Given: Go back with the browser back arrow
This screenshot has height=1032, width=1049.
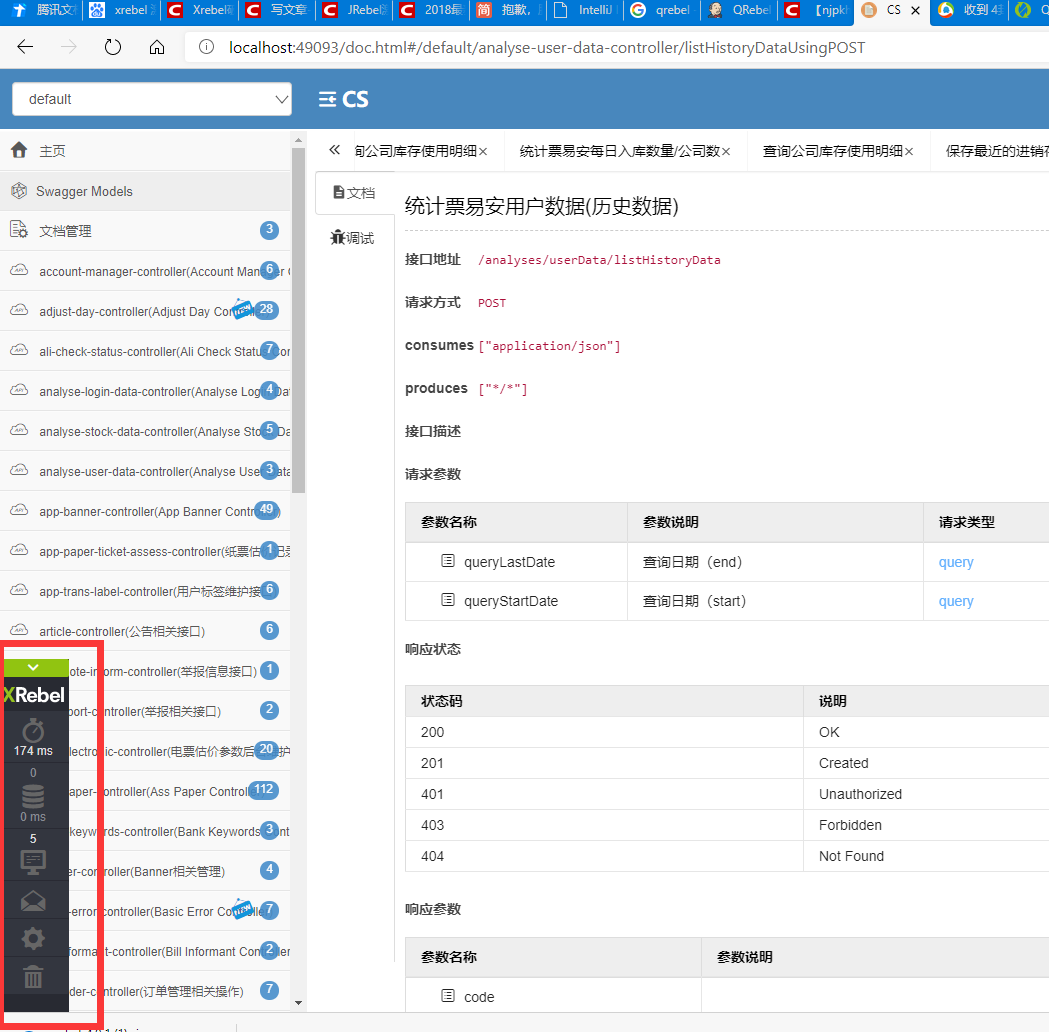Looking at the screenshot, I should point(25,47).
